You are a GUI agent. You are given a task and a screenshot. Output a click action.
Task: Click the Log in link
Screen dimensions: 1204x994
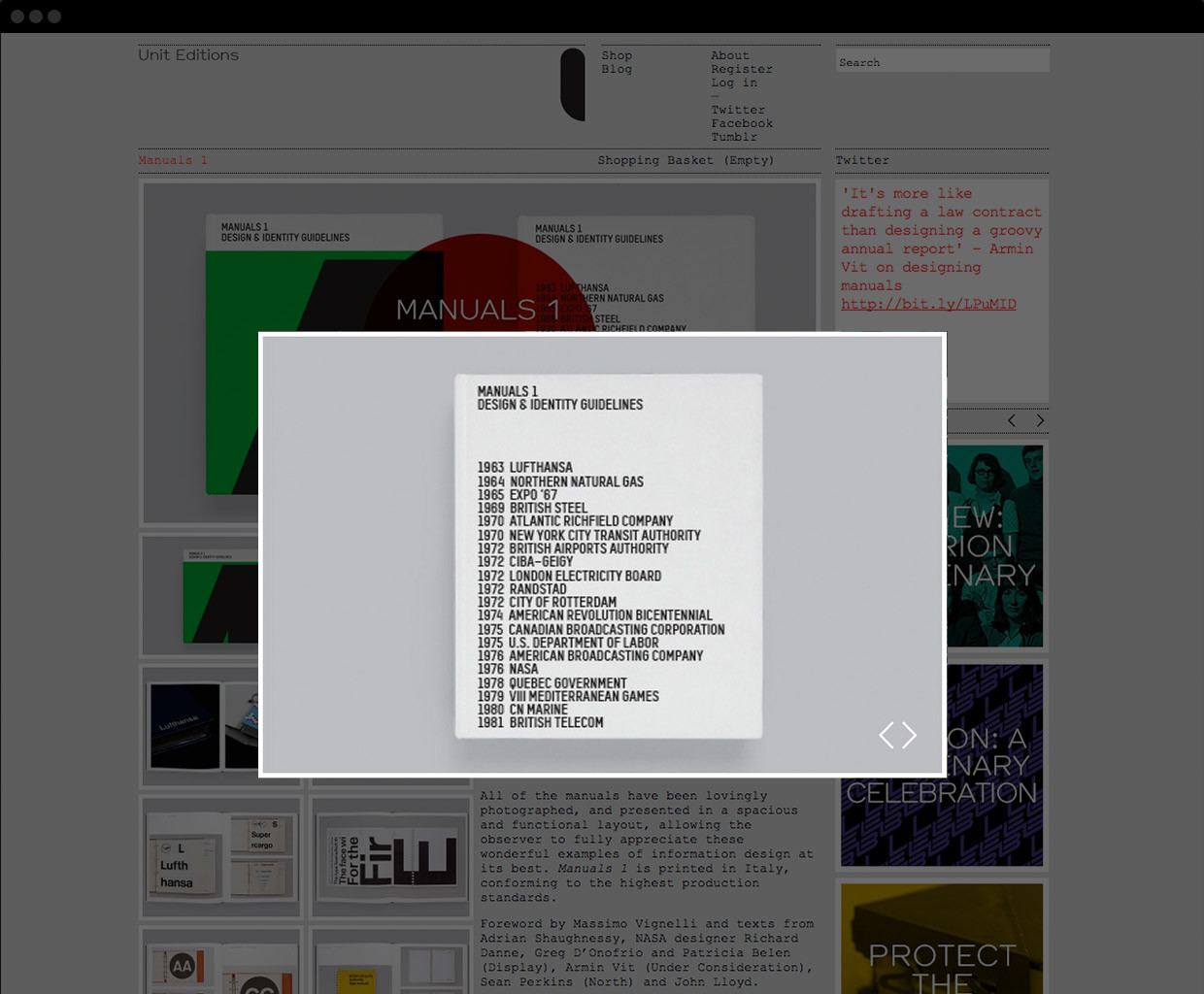point(734,83)
